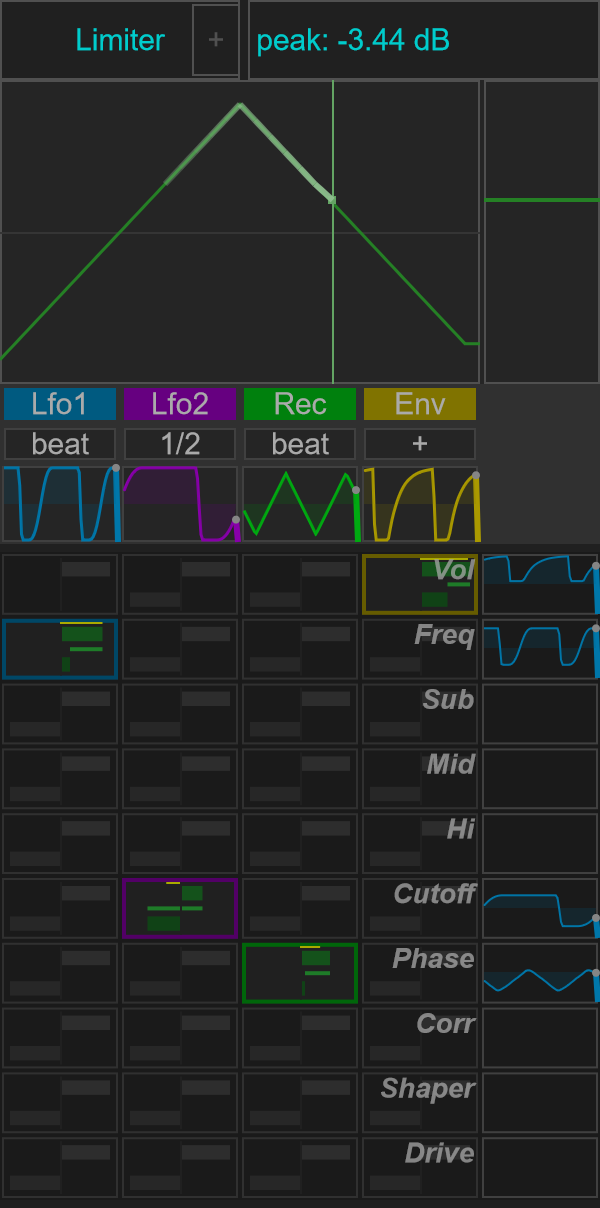Click the Lfo1 to Sub matrix cell
This screenshot has width=600, height=1208.
click(60, 714)
